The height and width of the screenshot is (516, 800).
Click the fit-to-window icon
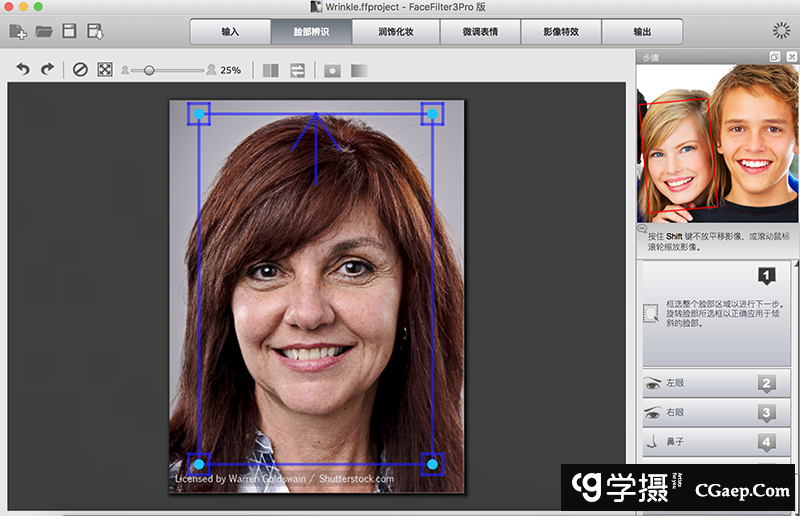[104, 70]
